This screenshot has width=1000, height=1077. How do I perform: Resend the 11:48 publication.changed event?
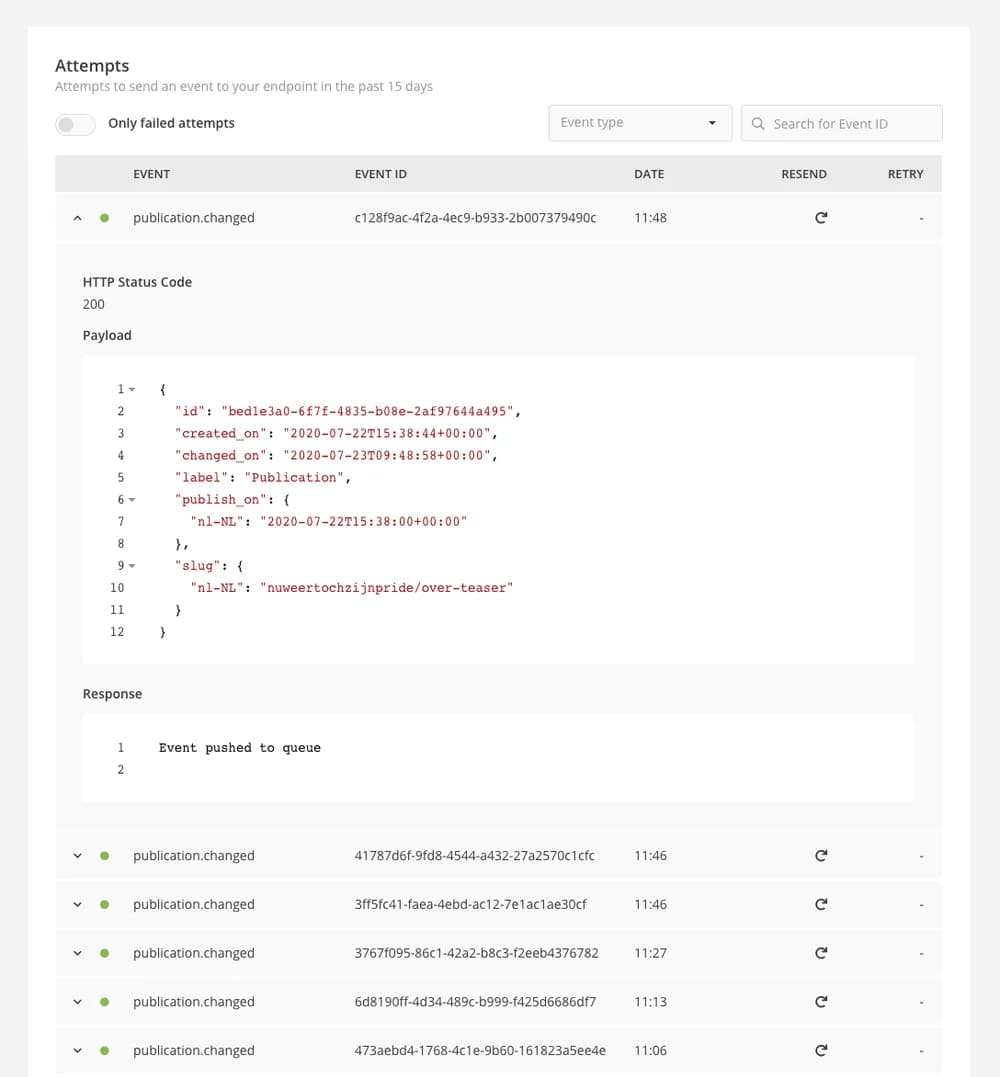coord(821,218)
